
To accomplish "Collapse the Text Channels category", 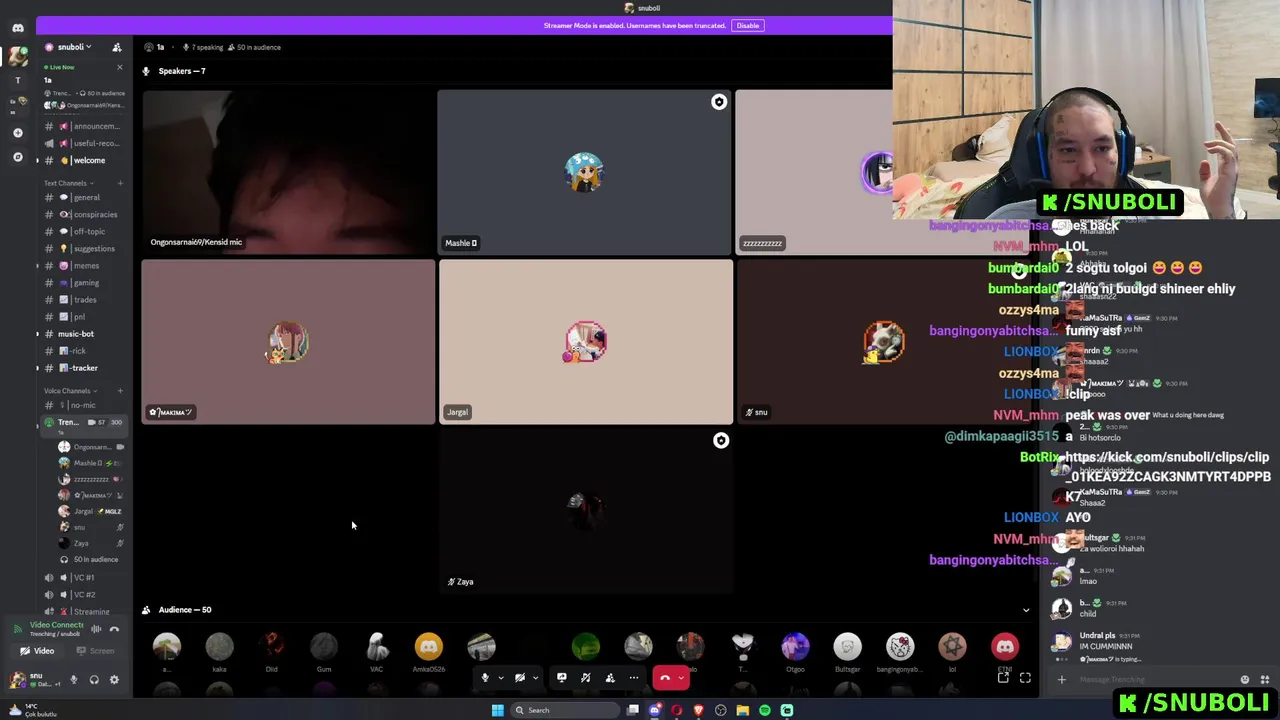I will point(67,183).
